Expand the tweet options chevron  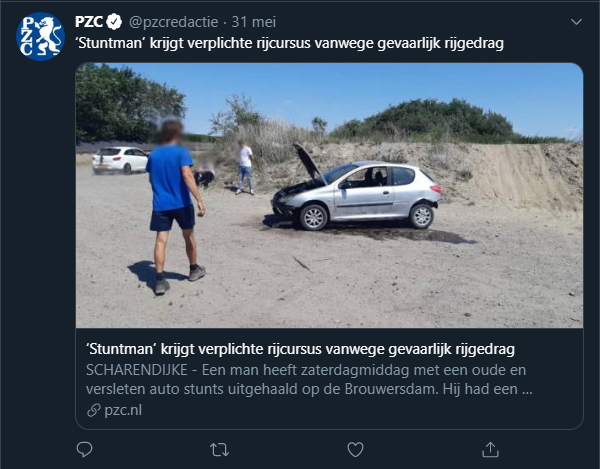[x=576, y=22]
